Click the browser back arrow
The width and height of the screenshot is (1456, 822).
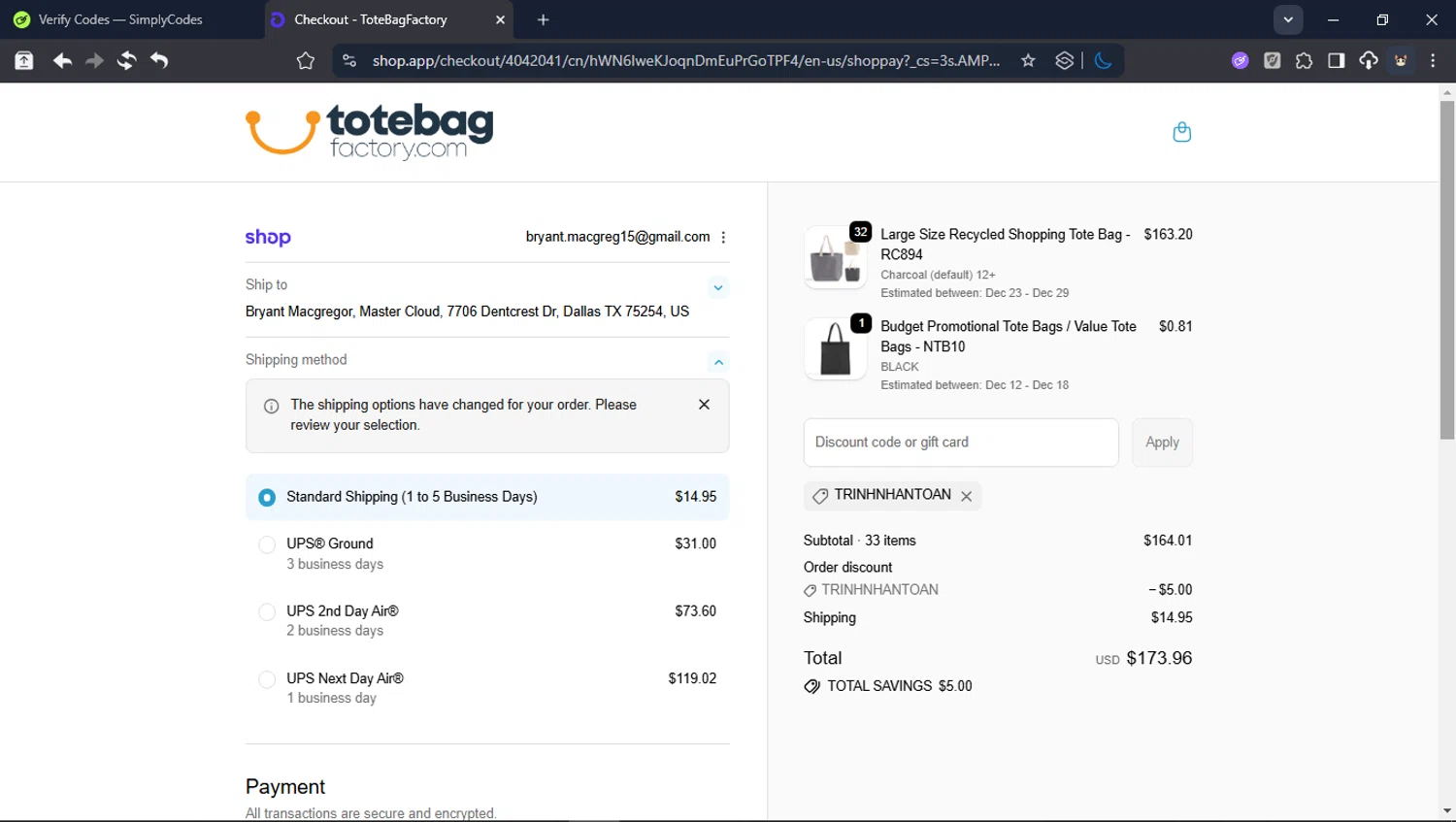(62, 61)
